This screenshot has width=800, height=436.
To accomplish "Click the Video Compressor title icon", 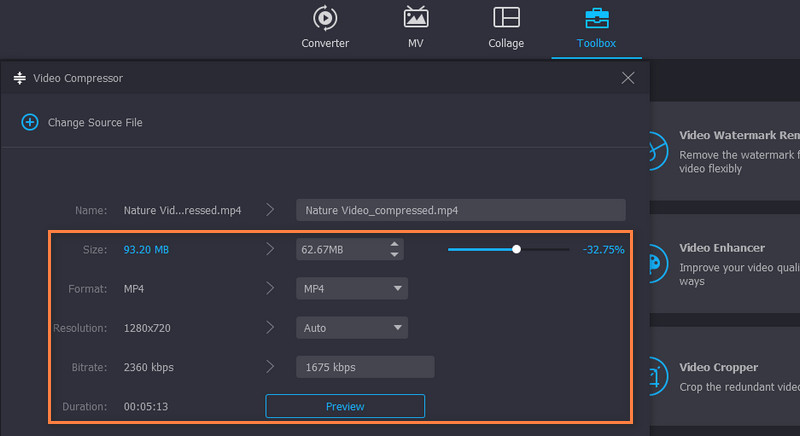I will pos(19,78).
